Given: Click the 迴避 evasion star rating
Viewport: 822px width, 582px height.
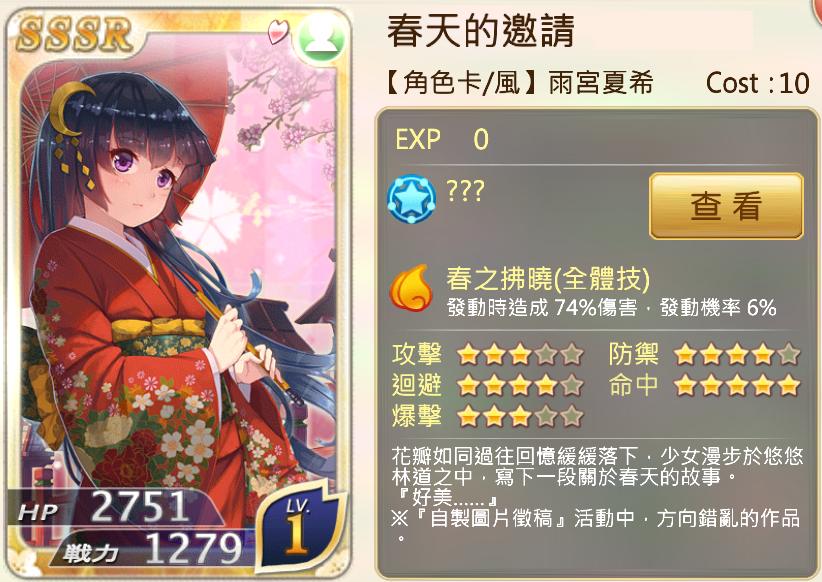Looking at the screenshot, I should [521, 386].
